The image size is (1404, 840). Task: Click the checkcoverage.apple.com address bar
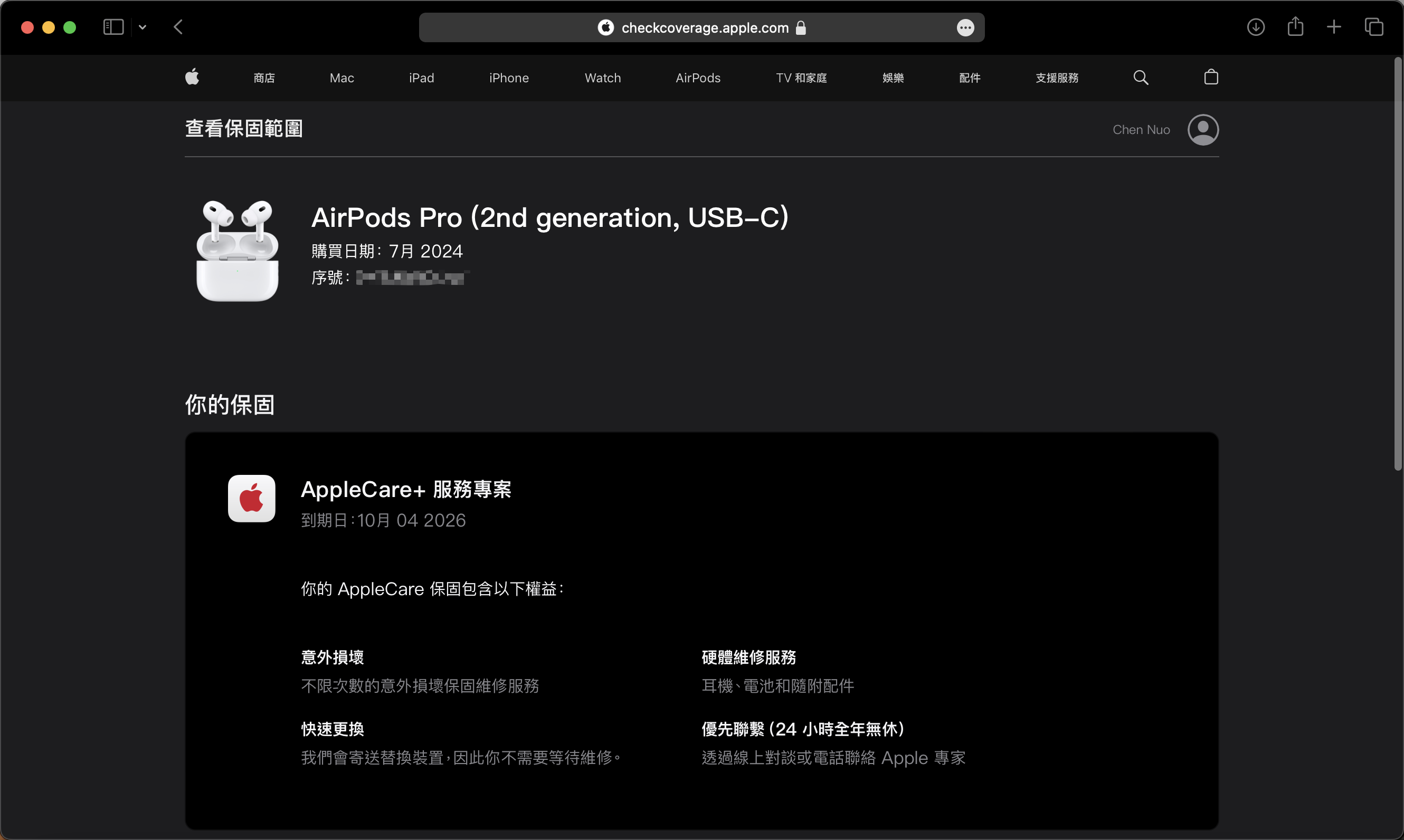tap(701, 27)
